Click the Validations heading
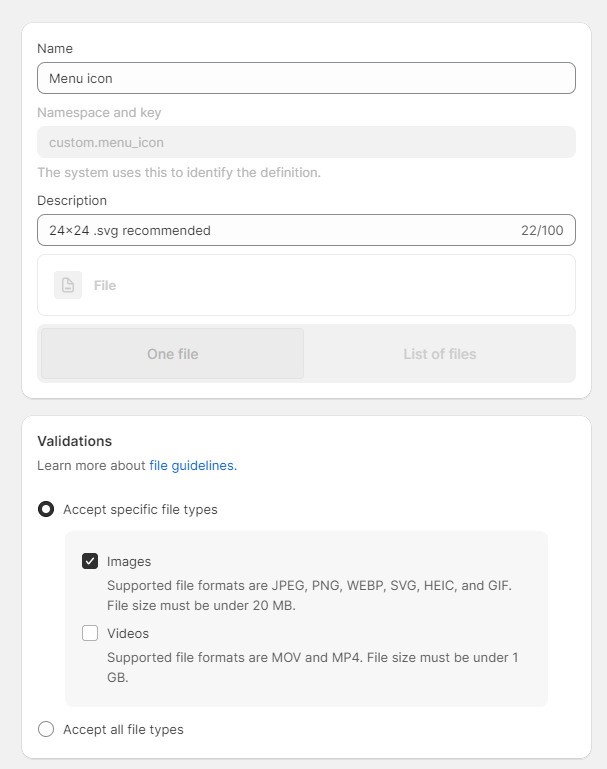This screenshot has height=769, width=607. pyautogui.click(x=75, y=441)
